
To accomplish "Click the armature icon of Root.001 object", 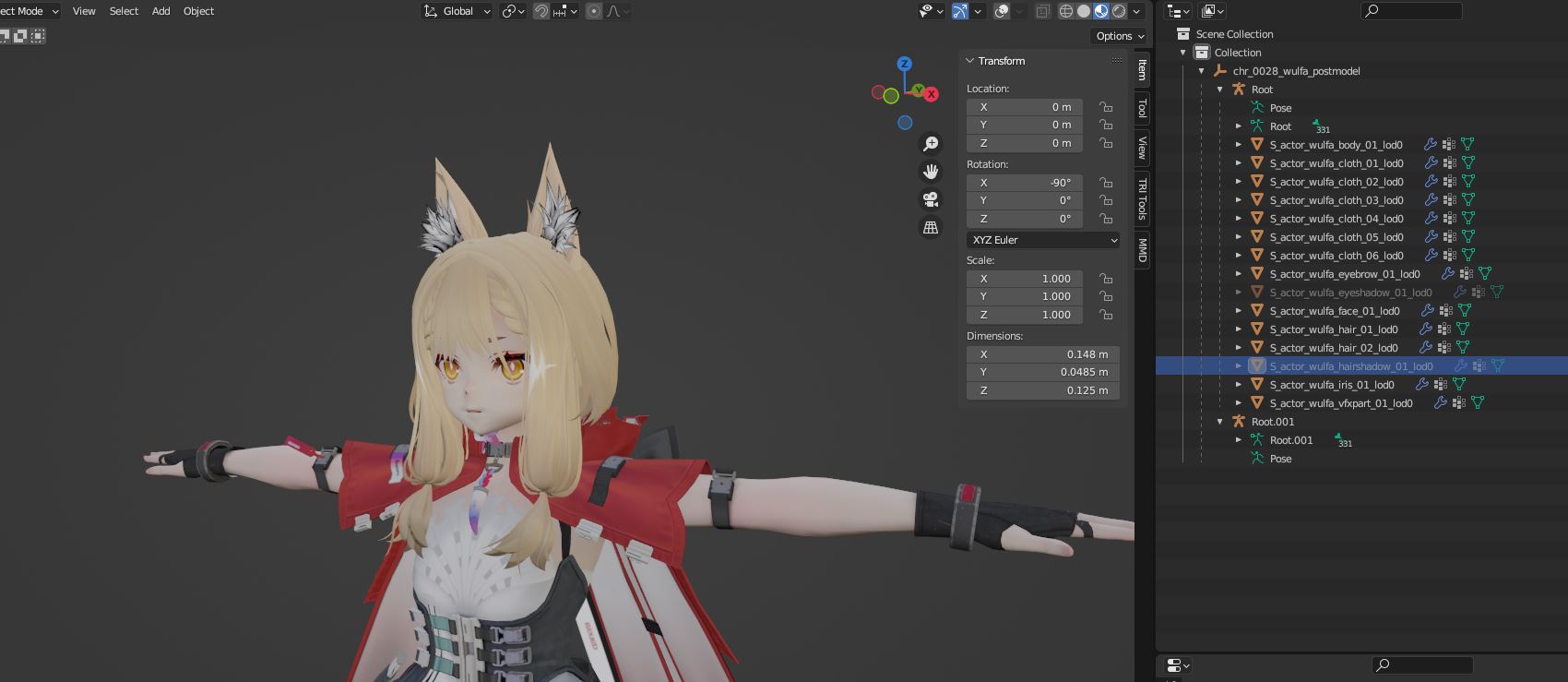I will (x=1239, y=422).
